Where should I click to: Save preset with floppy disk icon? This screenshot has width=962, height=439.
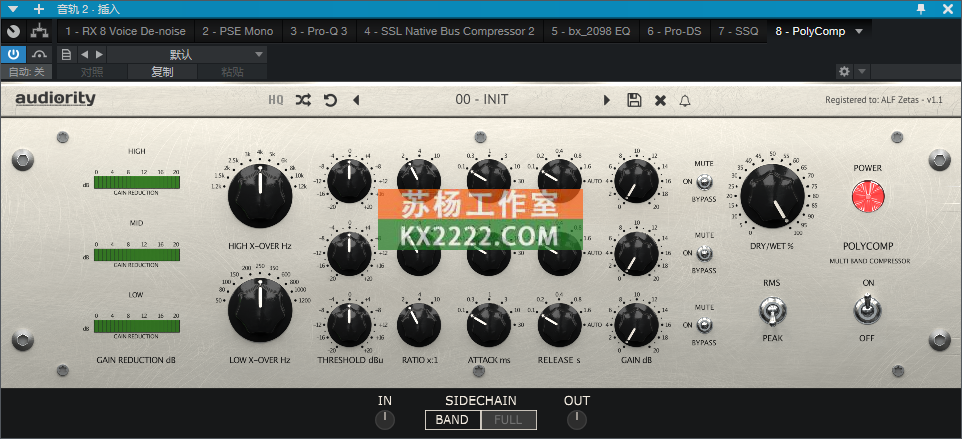click(x=634, y=100)
